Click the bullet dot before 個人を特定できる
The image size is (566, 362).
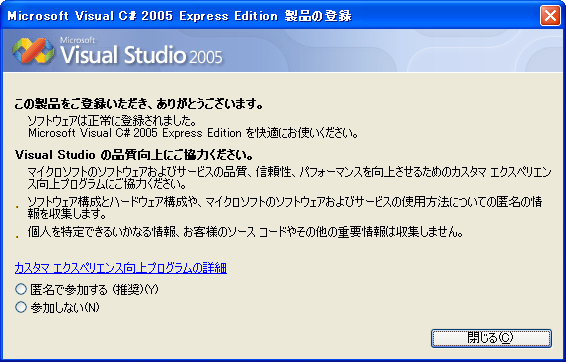[17, 237]
